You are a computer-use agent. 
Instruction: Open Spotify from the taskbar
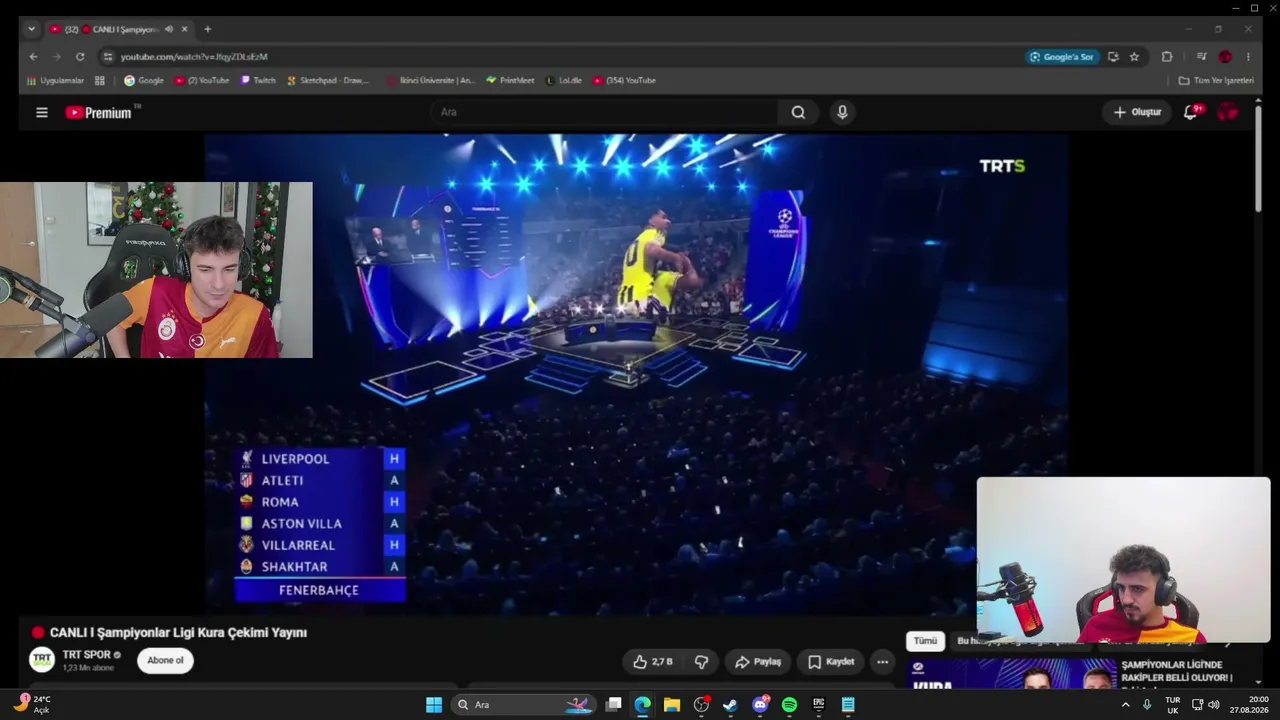coord(789,705)
